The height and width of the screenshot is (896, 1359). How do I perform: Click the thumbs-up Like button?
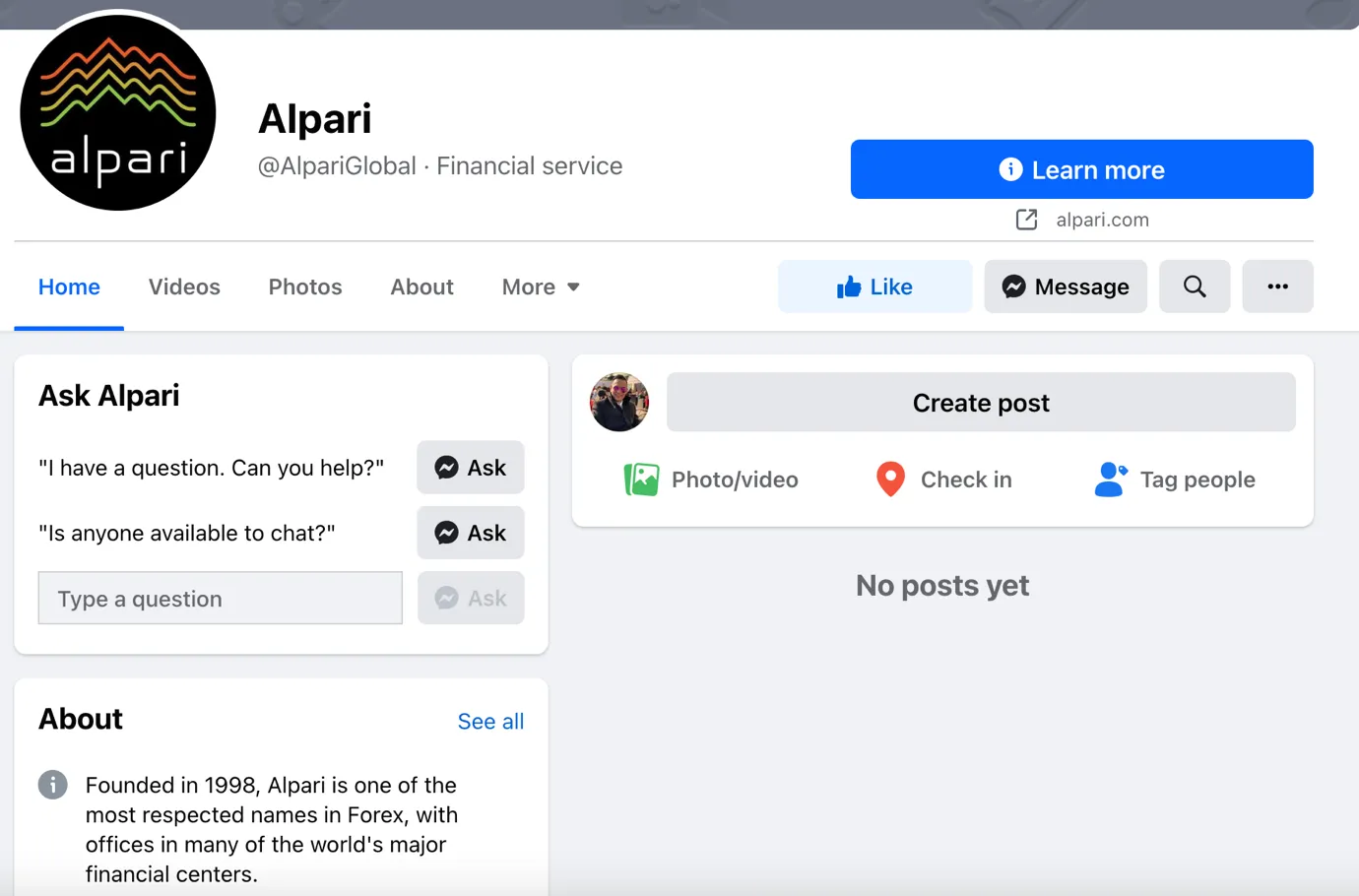(x=874, y=287)
